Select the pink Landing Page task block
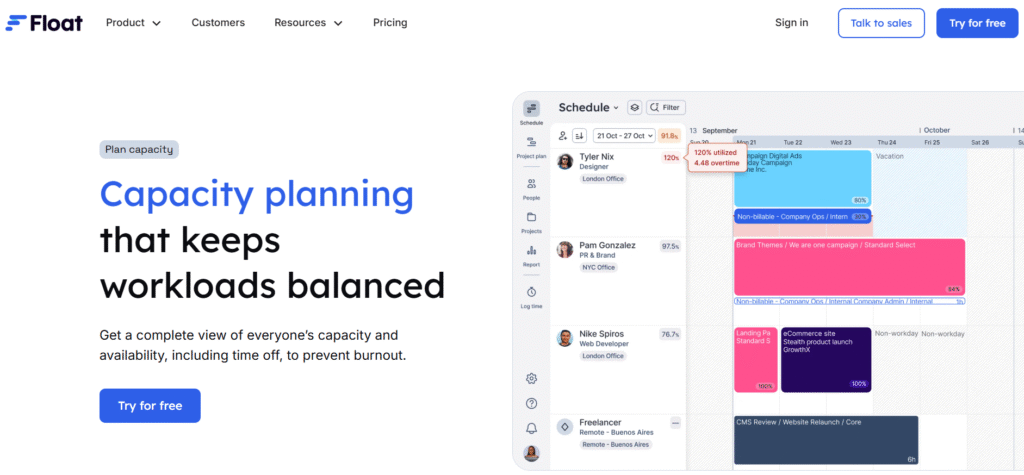1024x475 pixels. pos(756,359)
